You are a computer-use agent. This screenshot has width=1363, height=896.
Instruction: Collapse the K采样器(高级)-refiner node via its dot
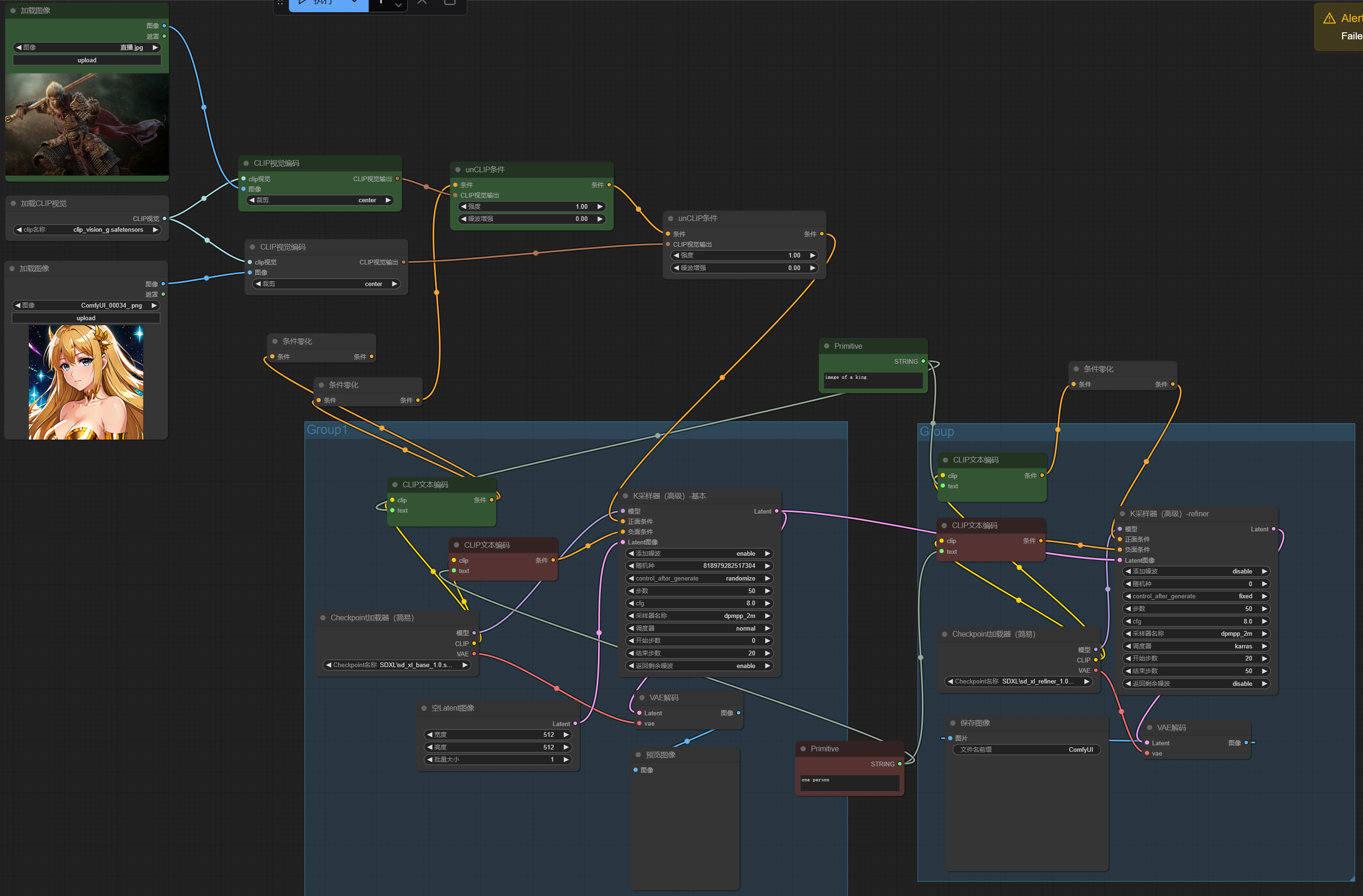[x=1122, y=514]
